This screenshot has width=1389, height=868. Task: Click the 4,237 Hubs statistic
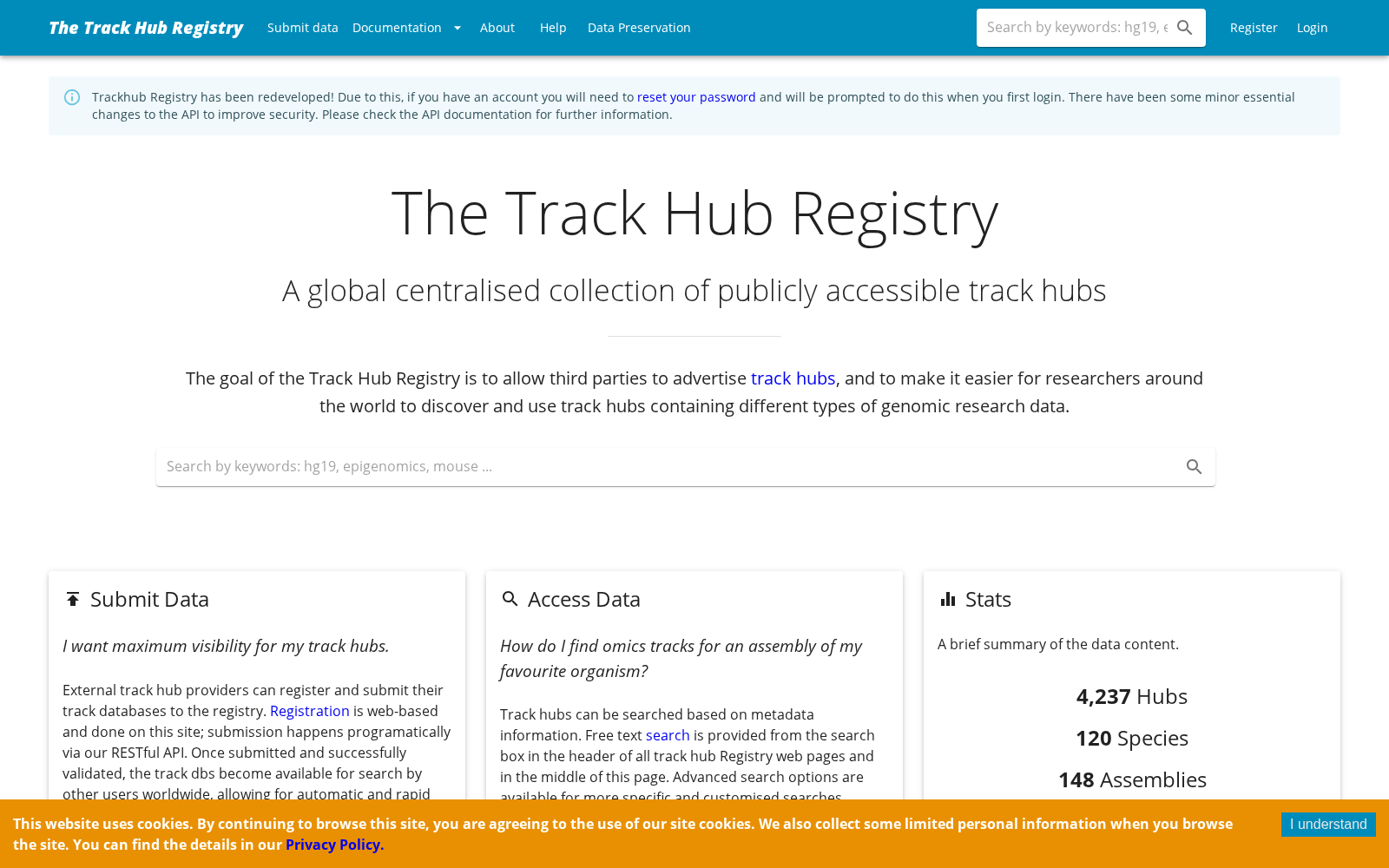[1132, 696]
